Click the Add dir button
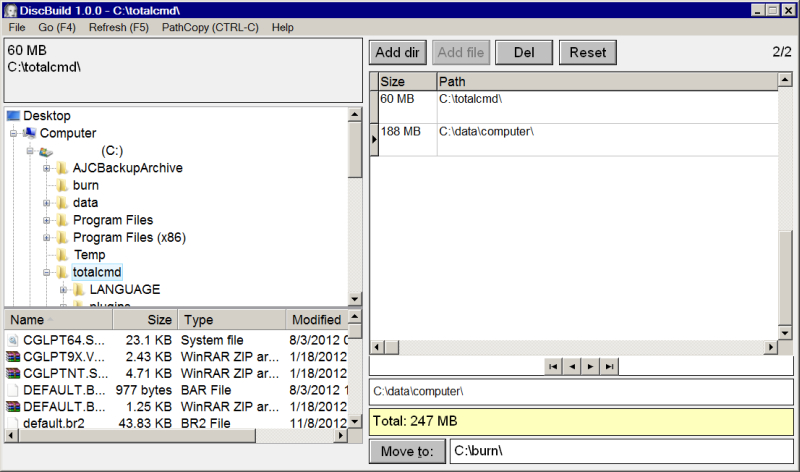800x472 pixels. (397, 53)
